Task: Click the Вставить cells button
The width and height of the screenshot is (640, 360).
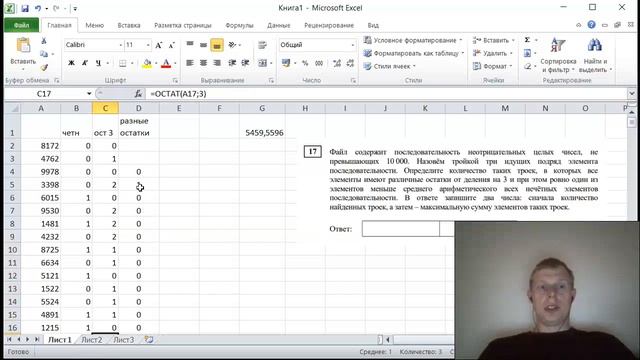Action: (x=493, y=40)
